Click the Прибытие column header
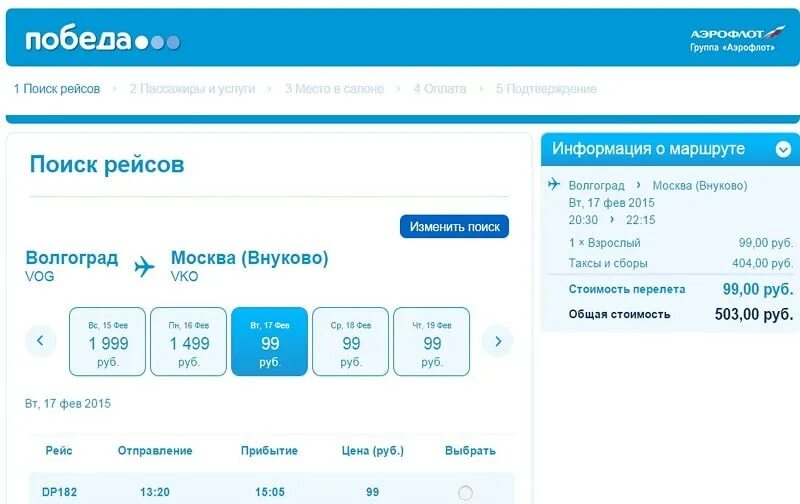Screen dimensions: 800x504 (269, 450)
